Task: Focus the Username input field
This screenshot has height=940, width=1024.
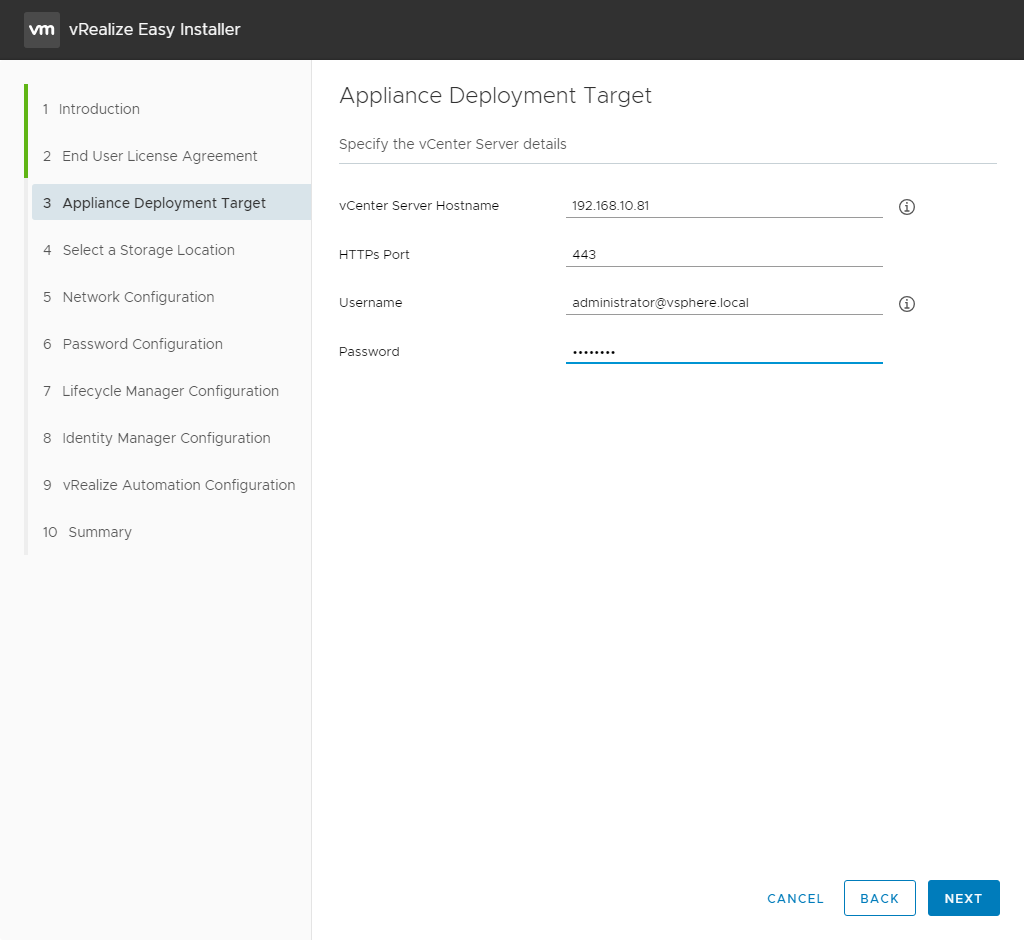Action: click(724, 303)
